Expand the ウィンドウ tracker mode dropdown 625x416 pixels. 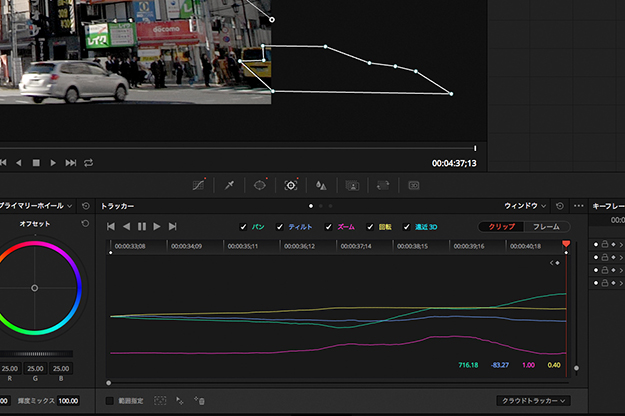[x=526, y=205]
